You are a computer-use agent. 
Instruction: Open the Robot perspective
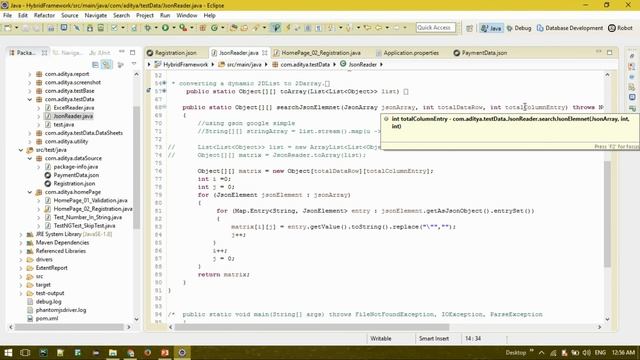click(x=620, y=28)
